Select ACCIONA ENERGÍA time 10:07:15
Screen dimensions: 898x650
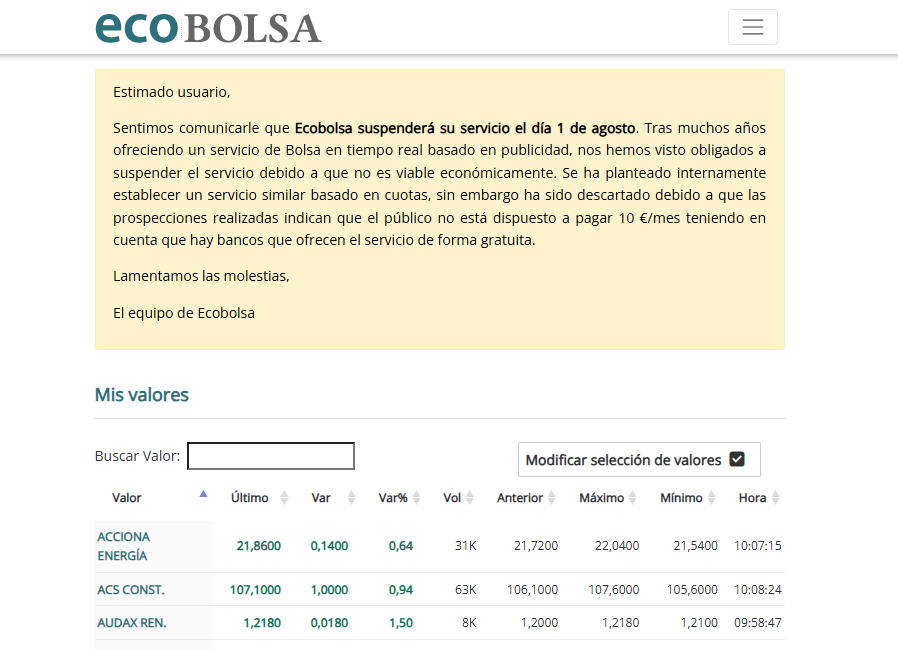pos(758,546)
